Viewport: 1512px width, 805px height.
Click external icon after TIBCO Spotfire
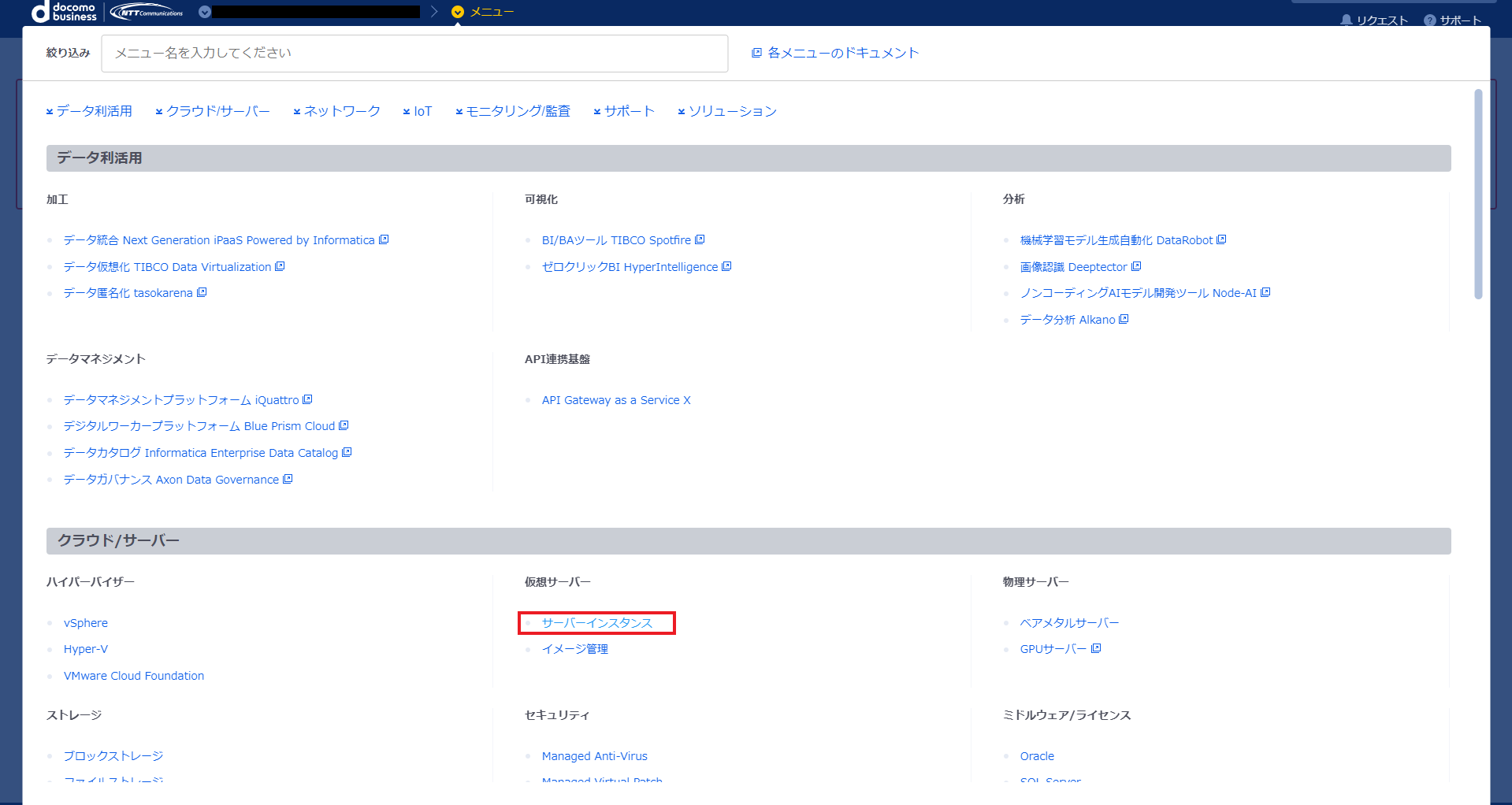coord(700,239)
